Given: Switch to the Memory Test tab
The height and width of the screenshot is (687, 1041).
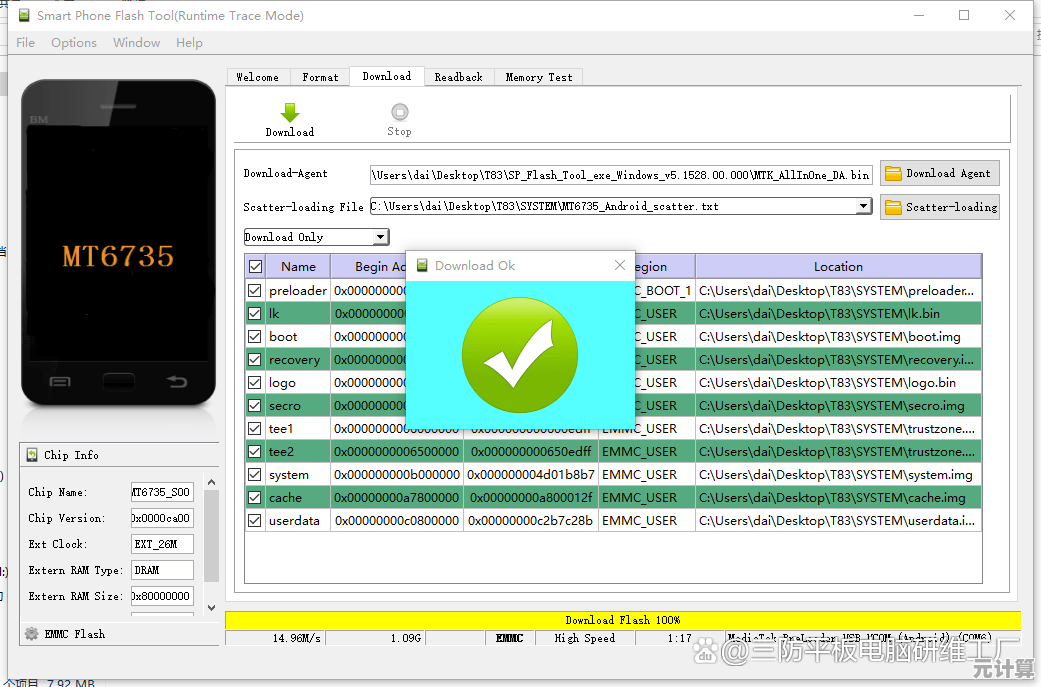Looking at the screenshot, I should pyautogui.click(x=539, y=77).
